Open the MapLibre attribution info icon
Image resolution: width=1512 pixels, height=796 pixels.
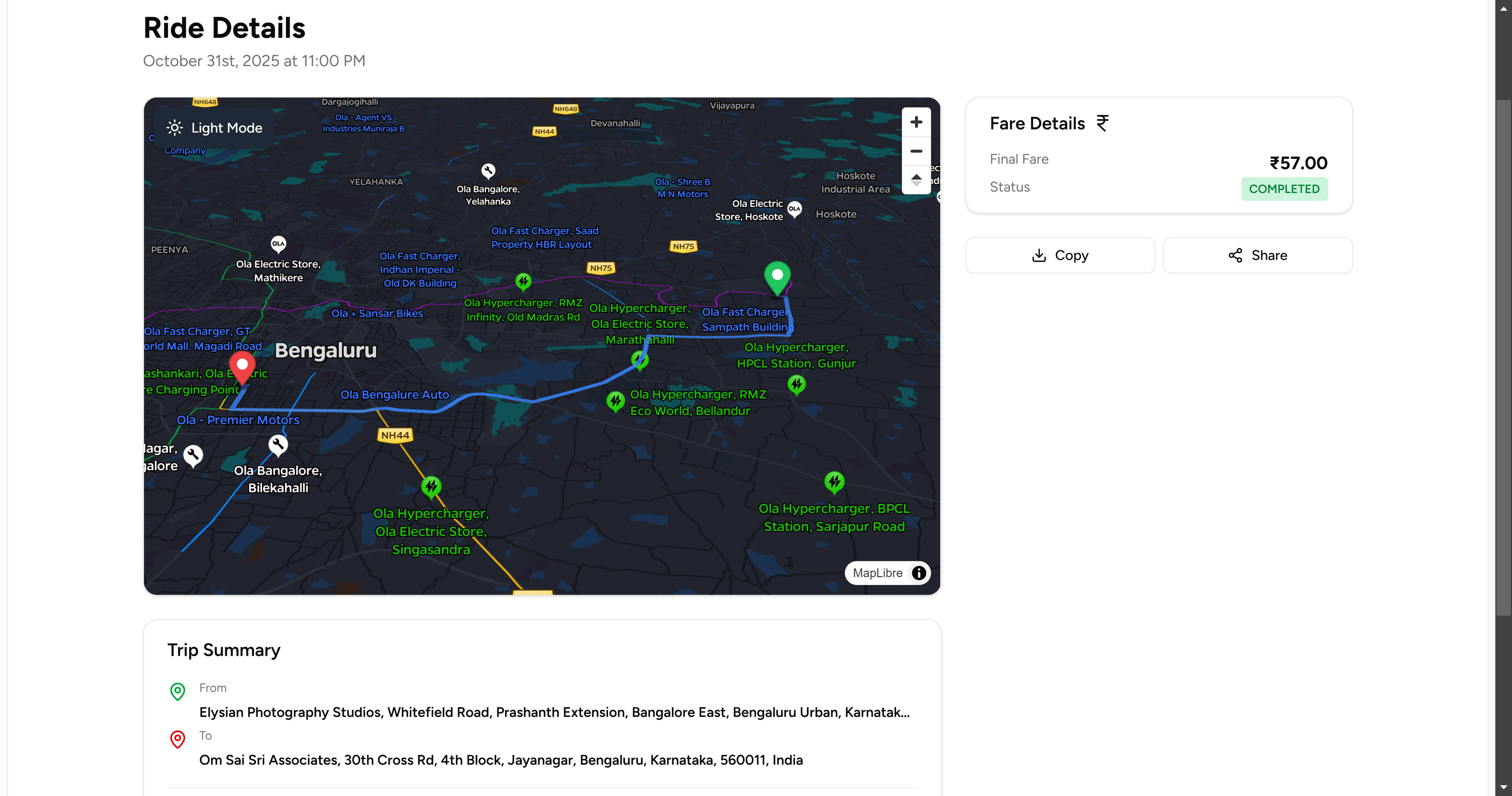[918, 573]
